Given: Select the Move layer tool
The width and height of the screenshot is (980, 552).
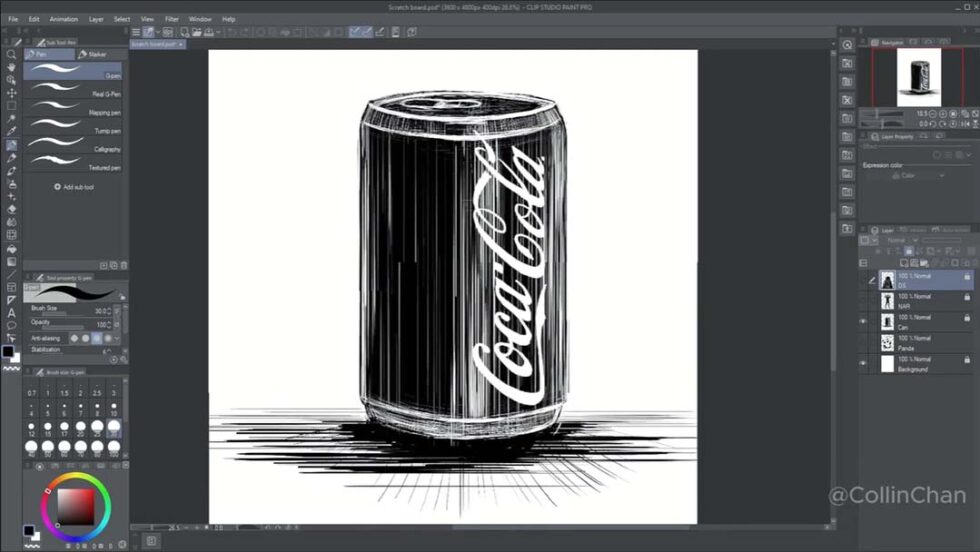Looking at the screenshot, I should click(11, 93).
